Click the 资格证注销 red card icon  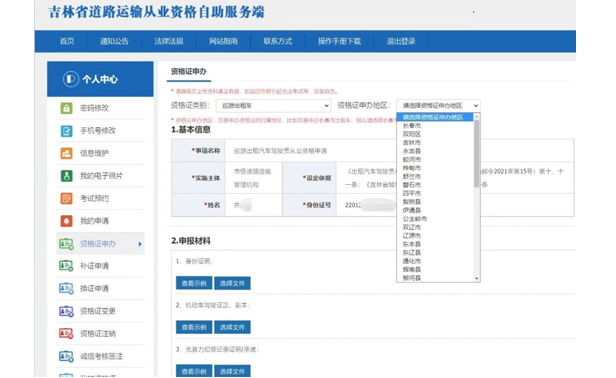pos(66,334)
